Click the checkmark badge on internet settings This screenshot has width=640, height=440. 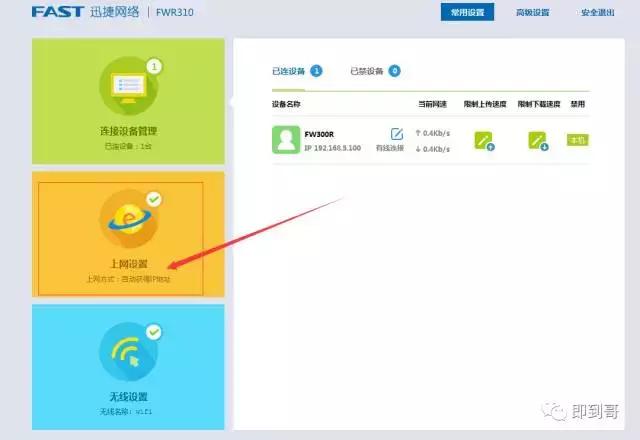154,199
